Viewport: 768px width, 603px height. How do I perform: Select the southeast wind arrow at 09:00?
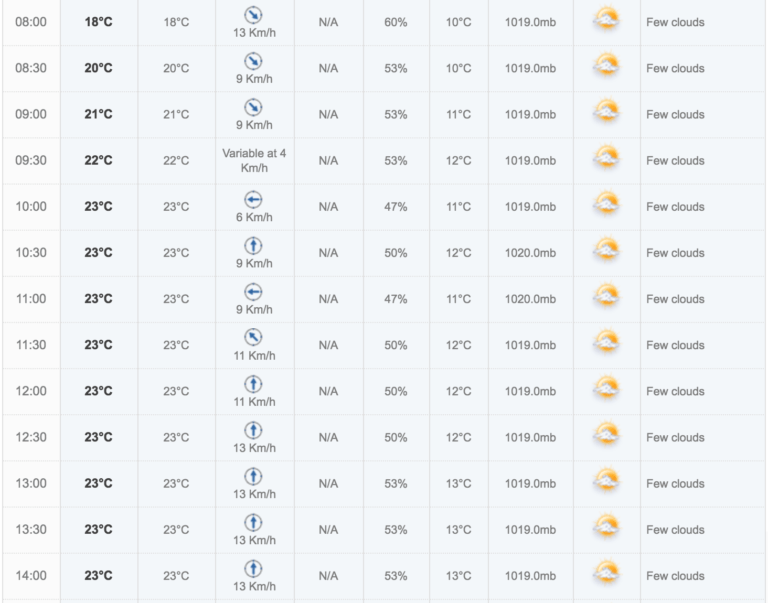(253, 107)
